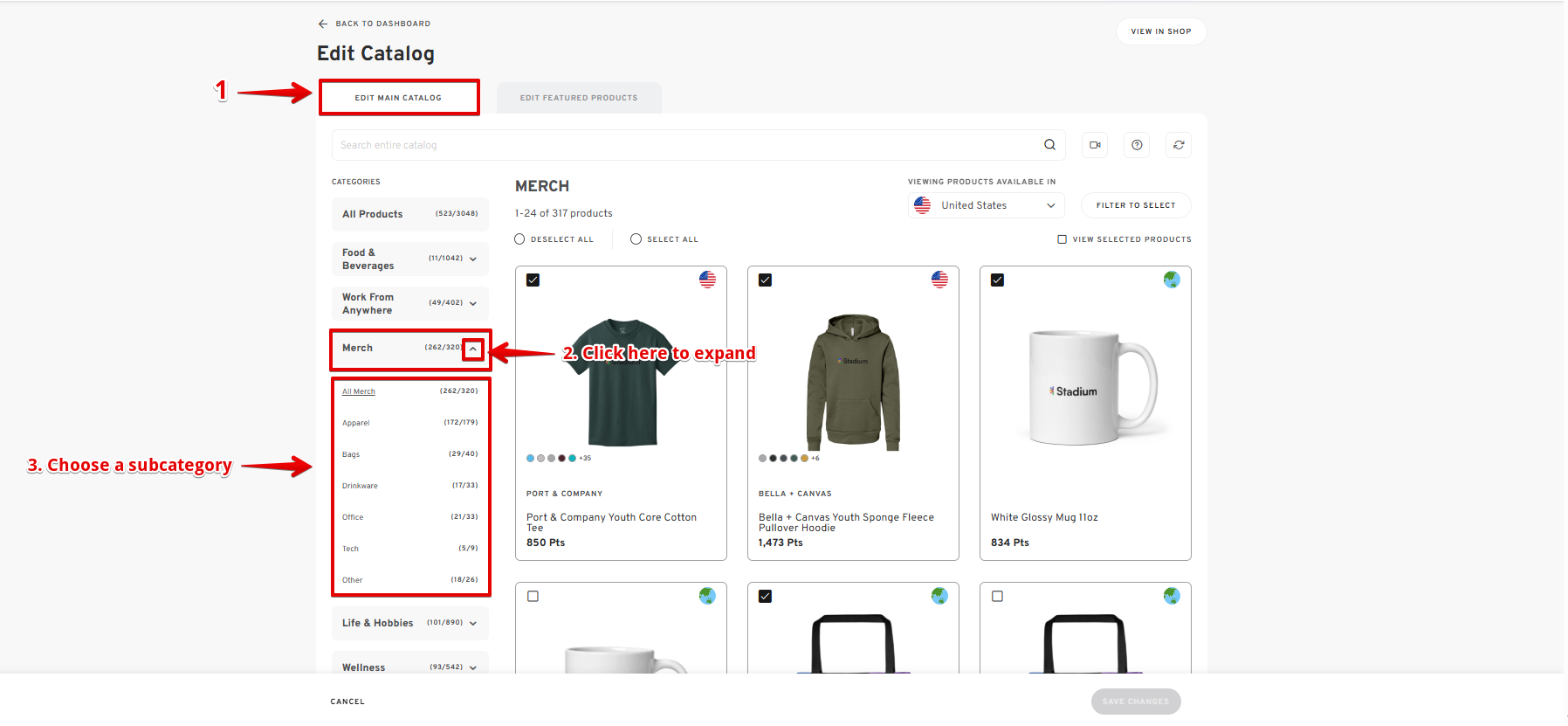Image resolution: width=1568 pixels, height=726 pixels.
Task: Select the Deselect All radio button
Action: point(519,239)
